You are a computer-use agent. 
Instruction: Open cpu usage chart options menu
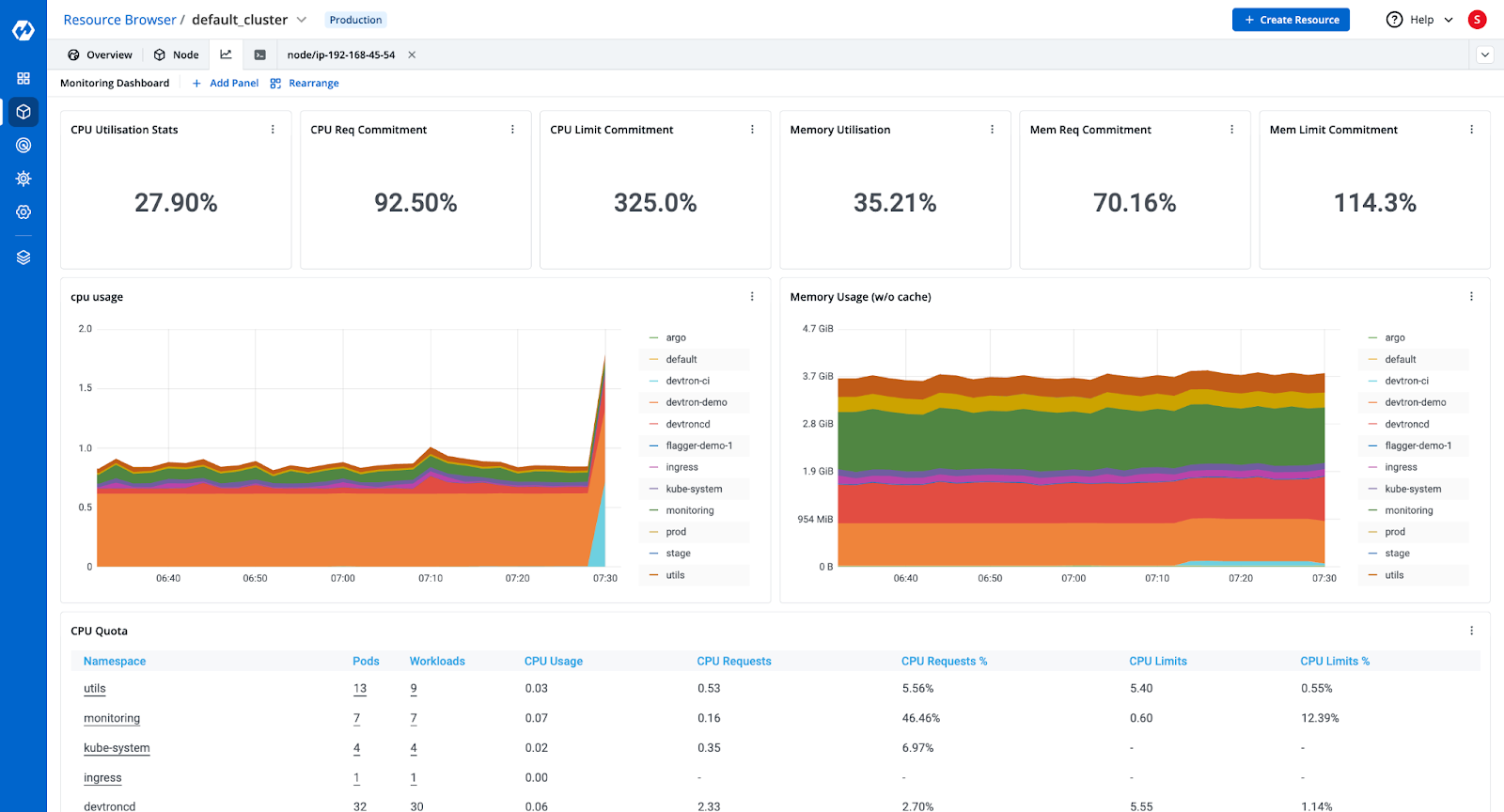(752, 296)
